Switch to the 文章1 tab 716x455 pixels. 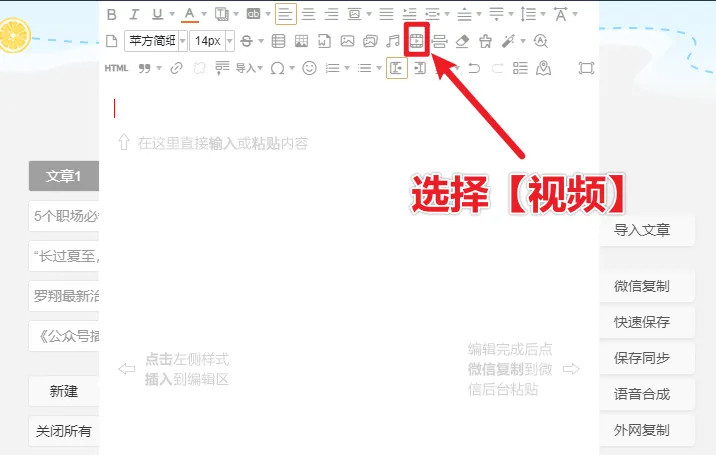point(63,176)
